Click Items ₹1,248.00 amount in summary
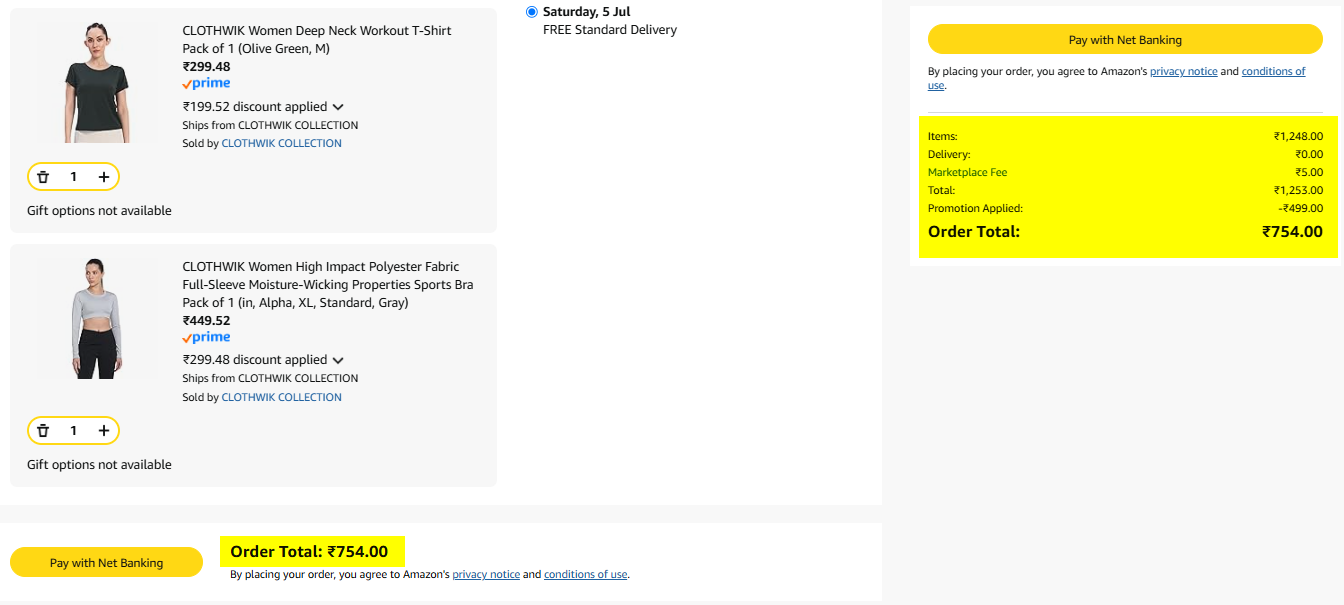The image size is (1344, 605). coord(1298,137)
